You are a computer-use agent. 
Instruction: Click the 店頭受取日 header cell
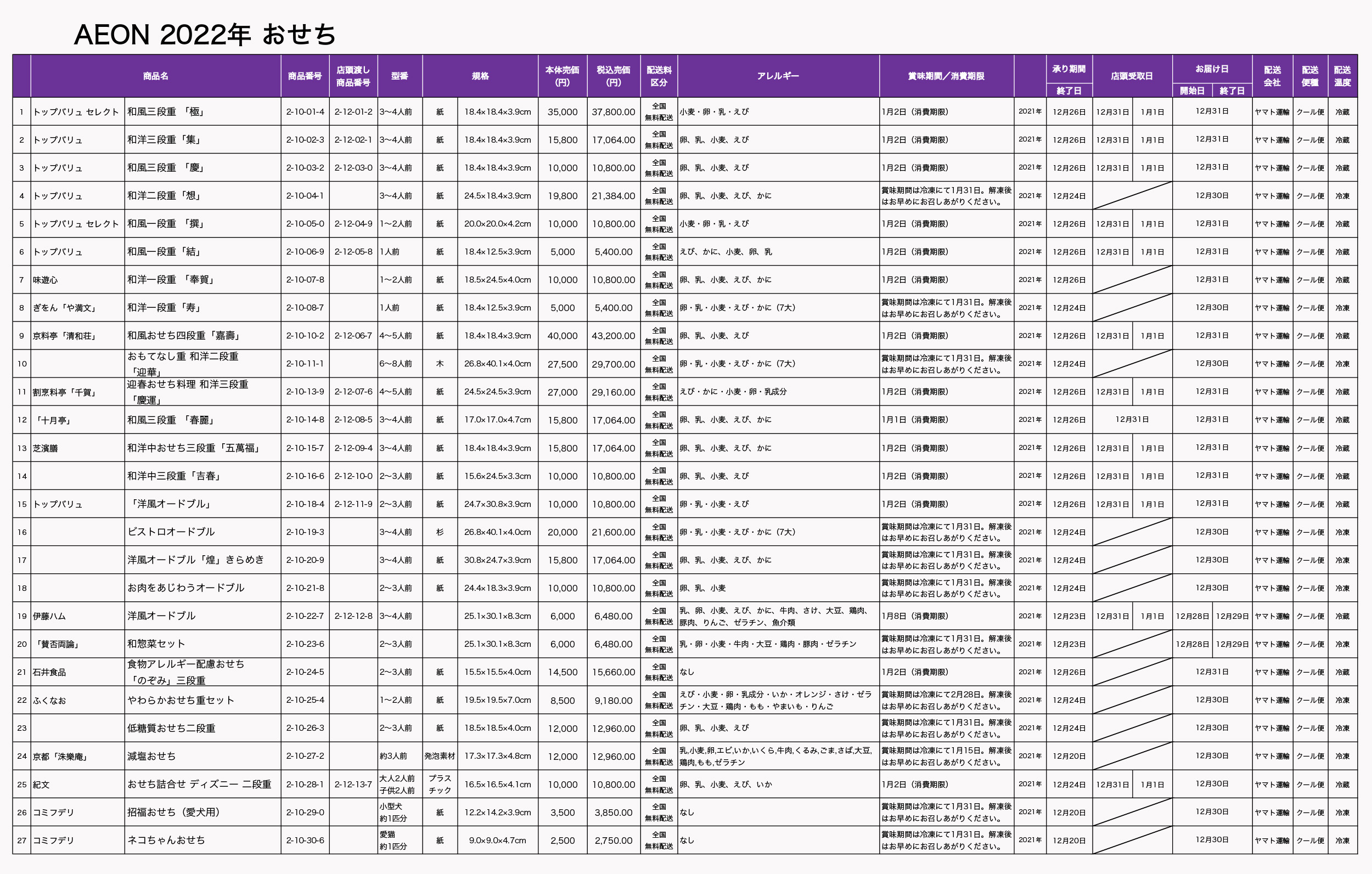1132,76
